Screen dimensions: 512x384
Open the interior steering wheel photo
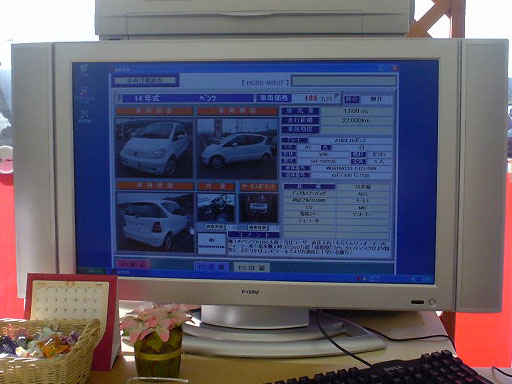(x=216, y=208)
